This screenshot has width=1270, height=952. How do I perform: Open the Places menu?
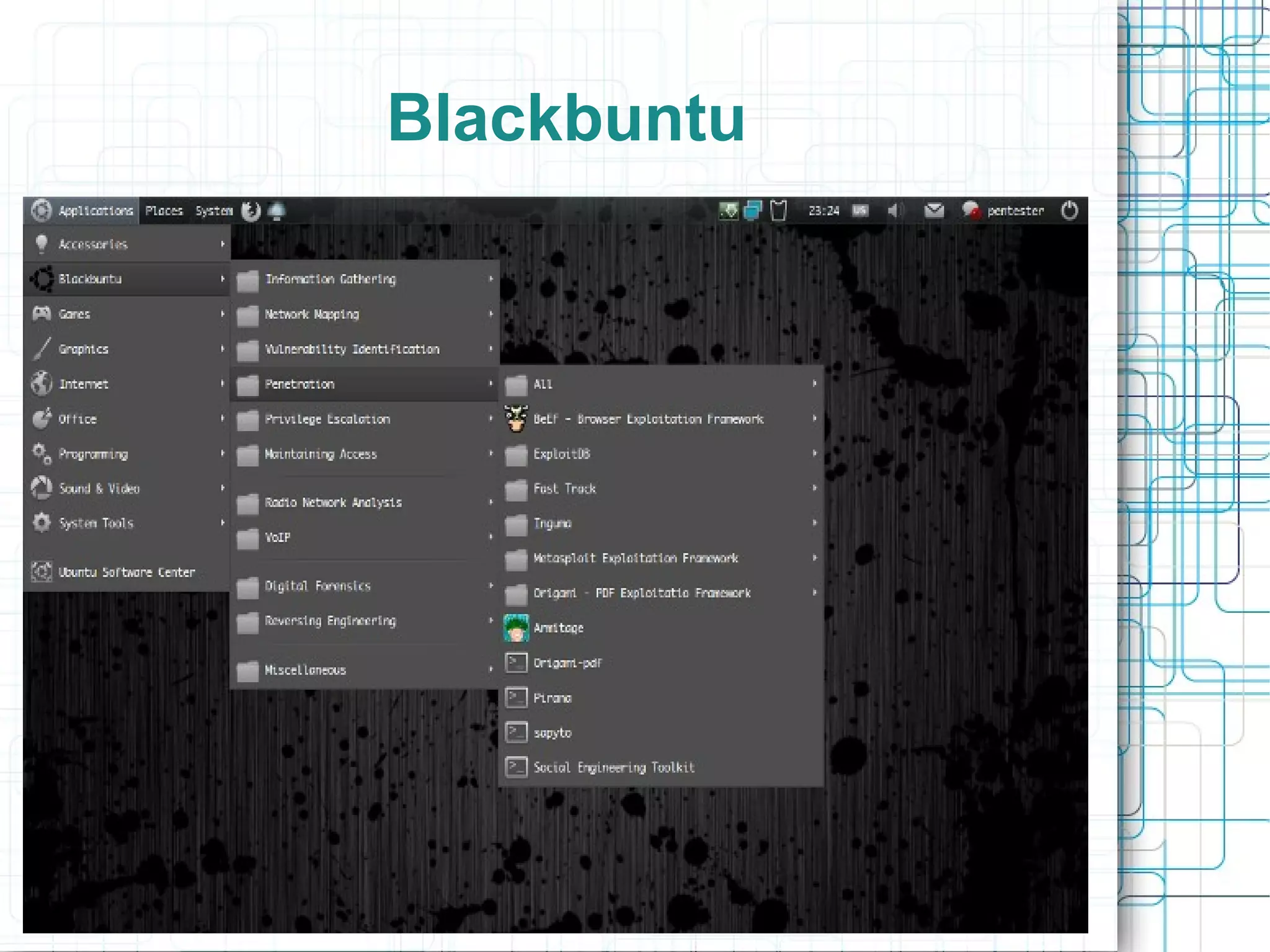[164, 211]
